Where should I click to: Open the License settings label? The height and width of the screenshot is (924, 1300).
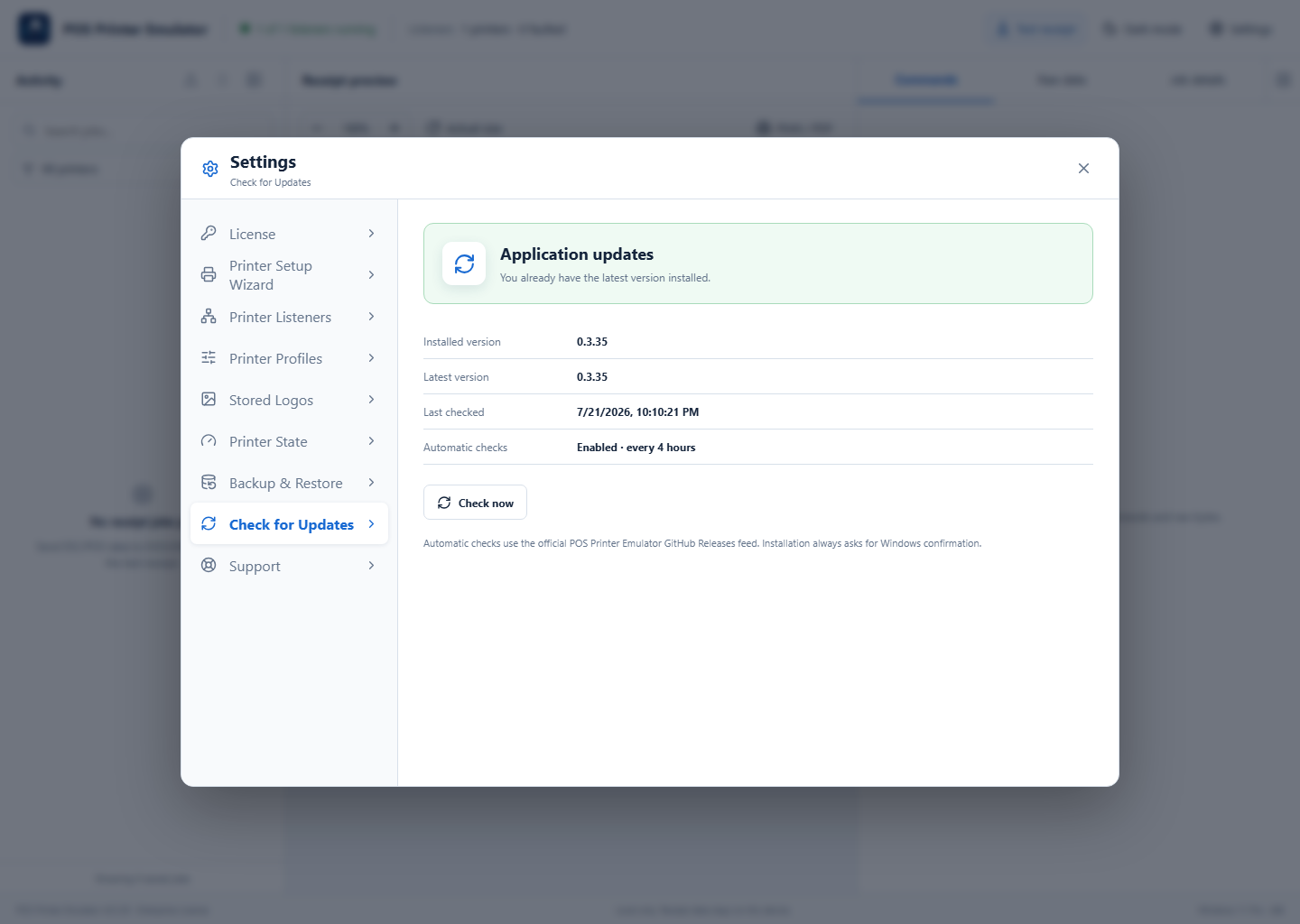(252, 234)
